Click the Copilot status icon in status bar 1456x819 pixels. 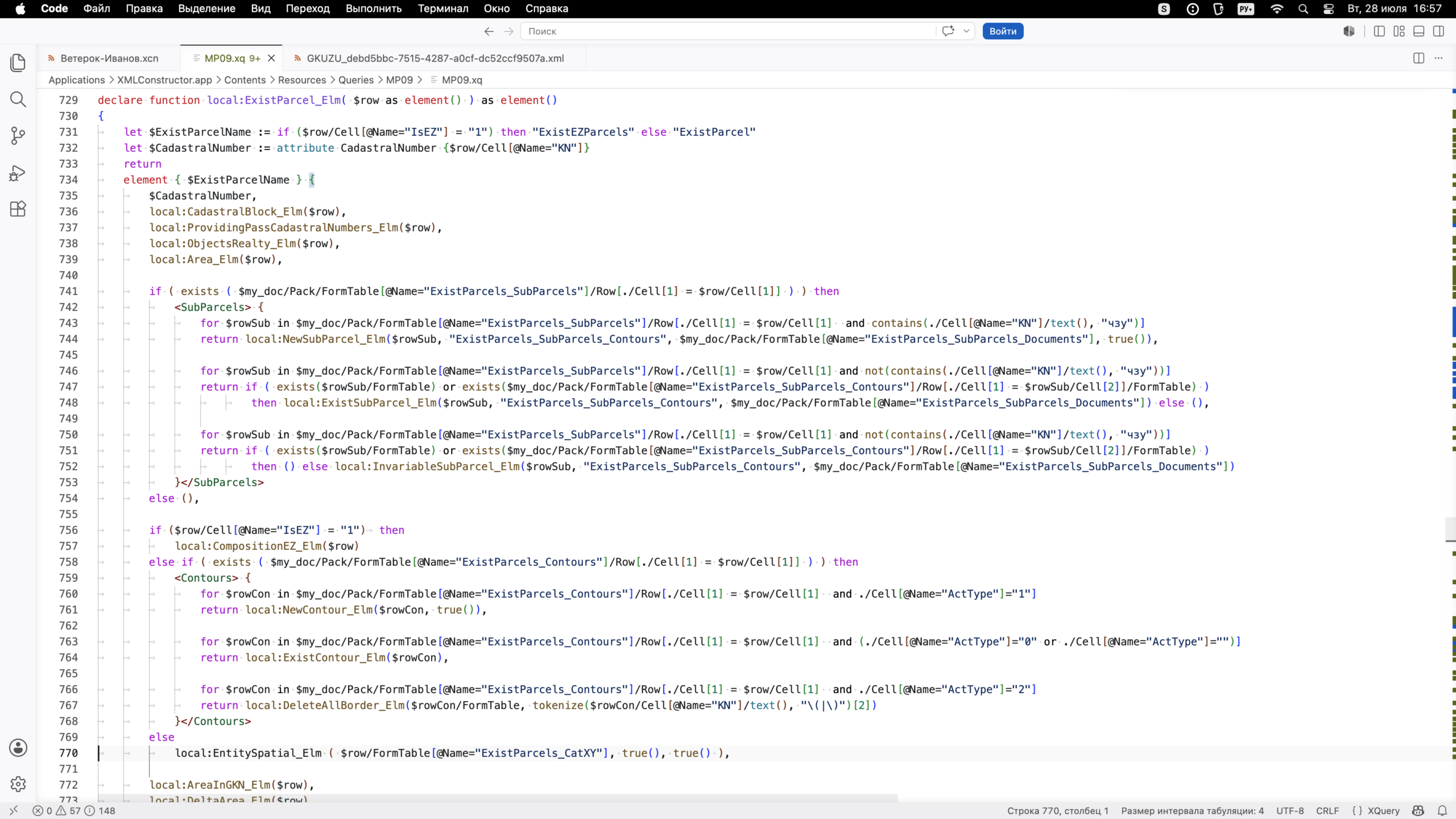[x=1418, y=810]
